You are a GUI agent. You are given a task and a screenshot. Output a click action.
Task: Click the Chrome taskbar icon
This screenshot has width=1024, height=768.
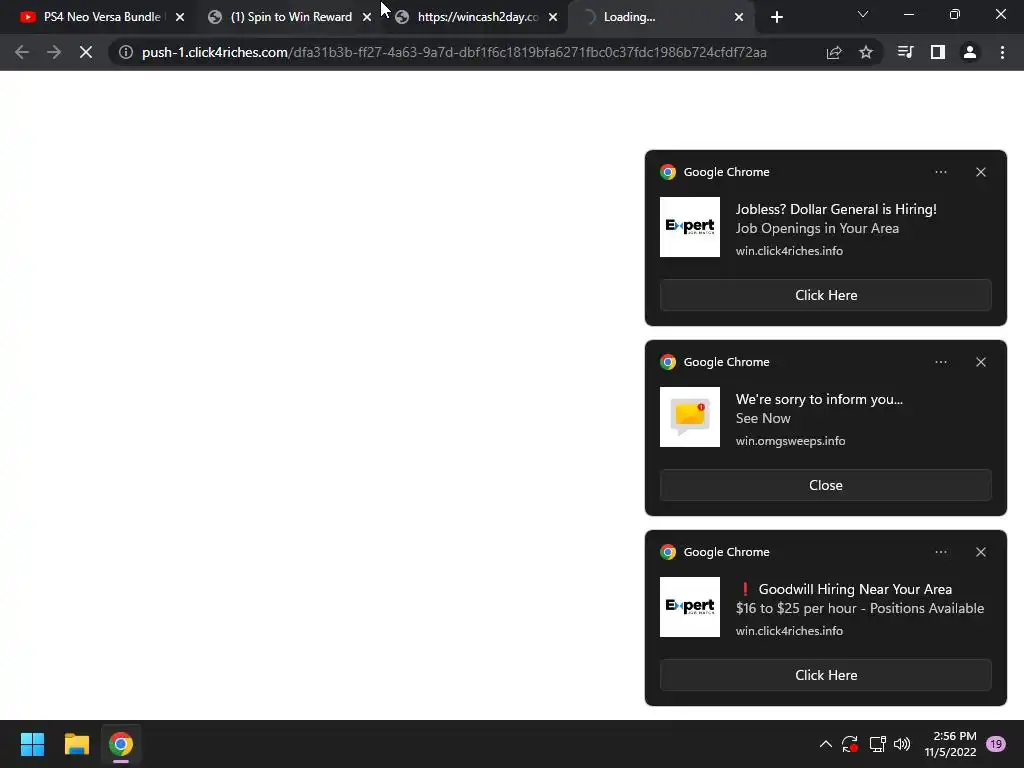click(121, 744)
